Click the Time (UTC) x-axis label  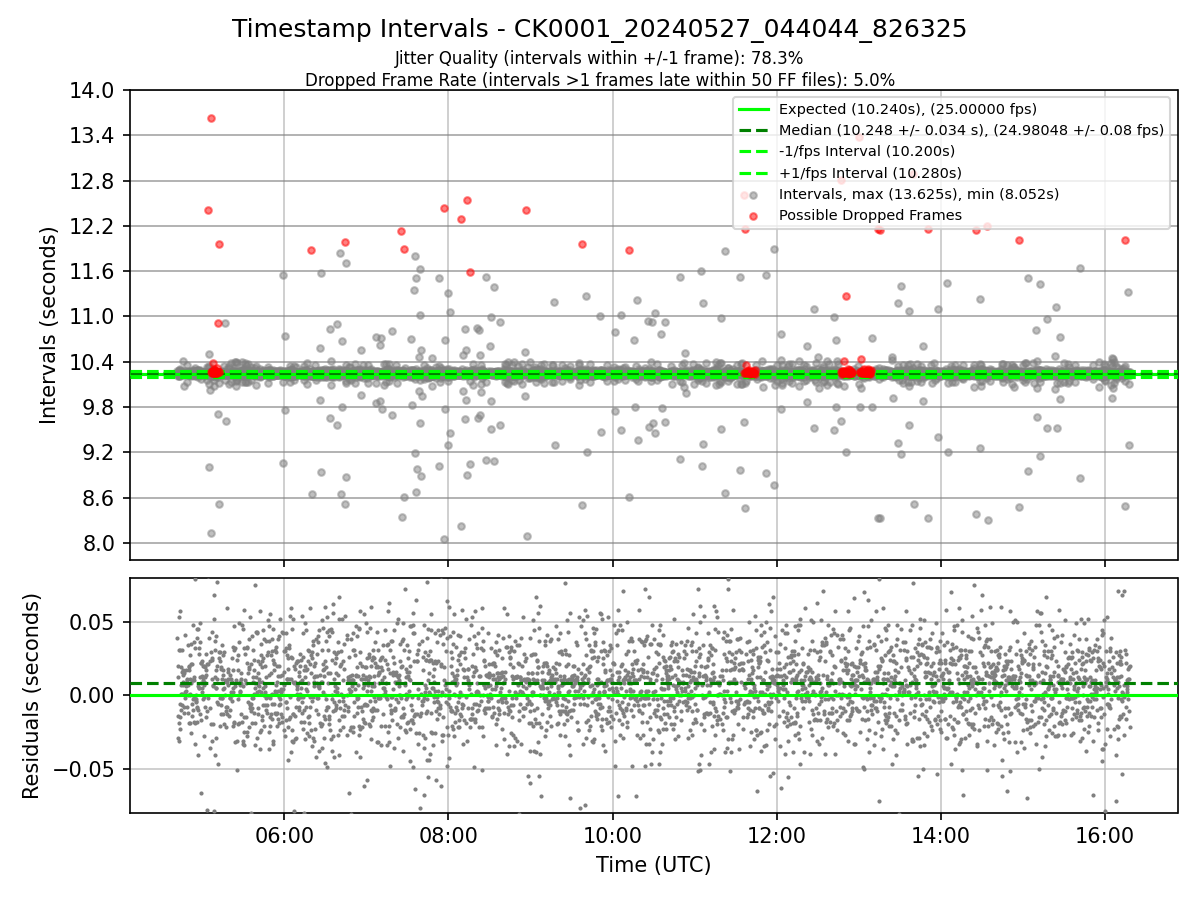pyautogui.click(x=653, y=865)
